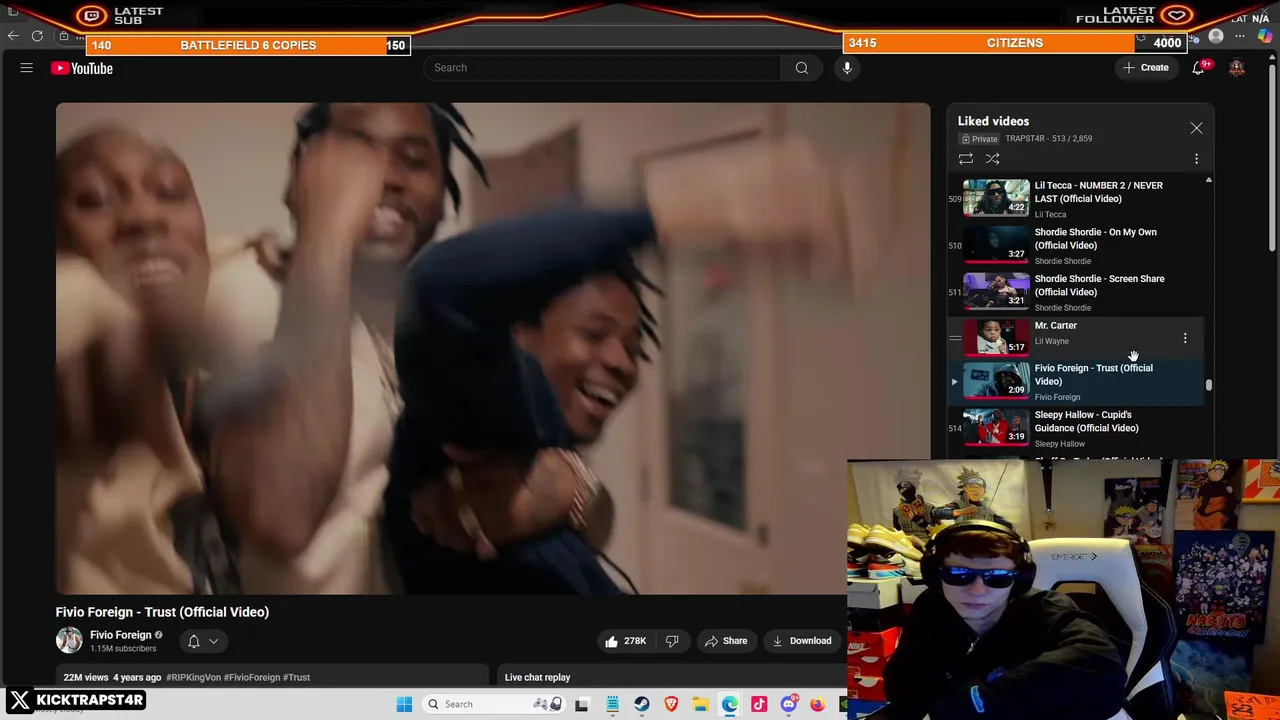Open Liked videos playlist options menu
This screenshot has height=720, width=1280.
[1196, 159]
